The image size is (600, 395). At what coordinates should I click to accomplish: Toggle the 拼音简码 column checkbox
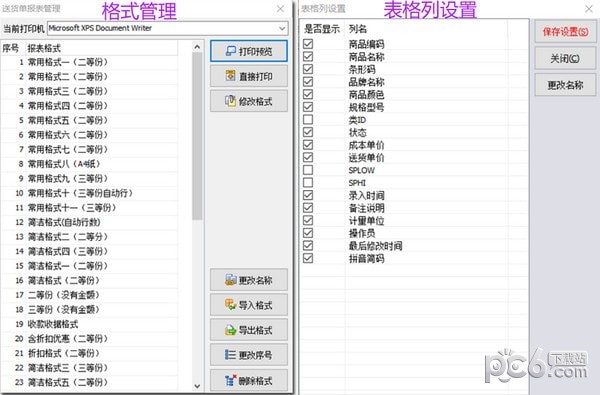tap(308, 258)
